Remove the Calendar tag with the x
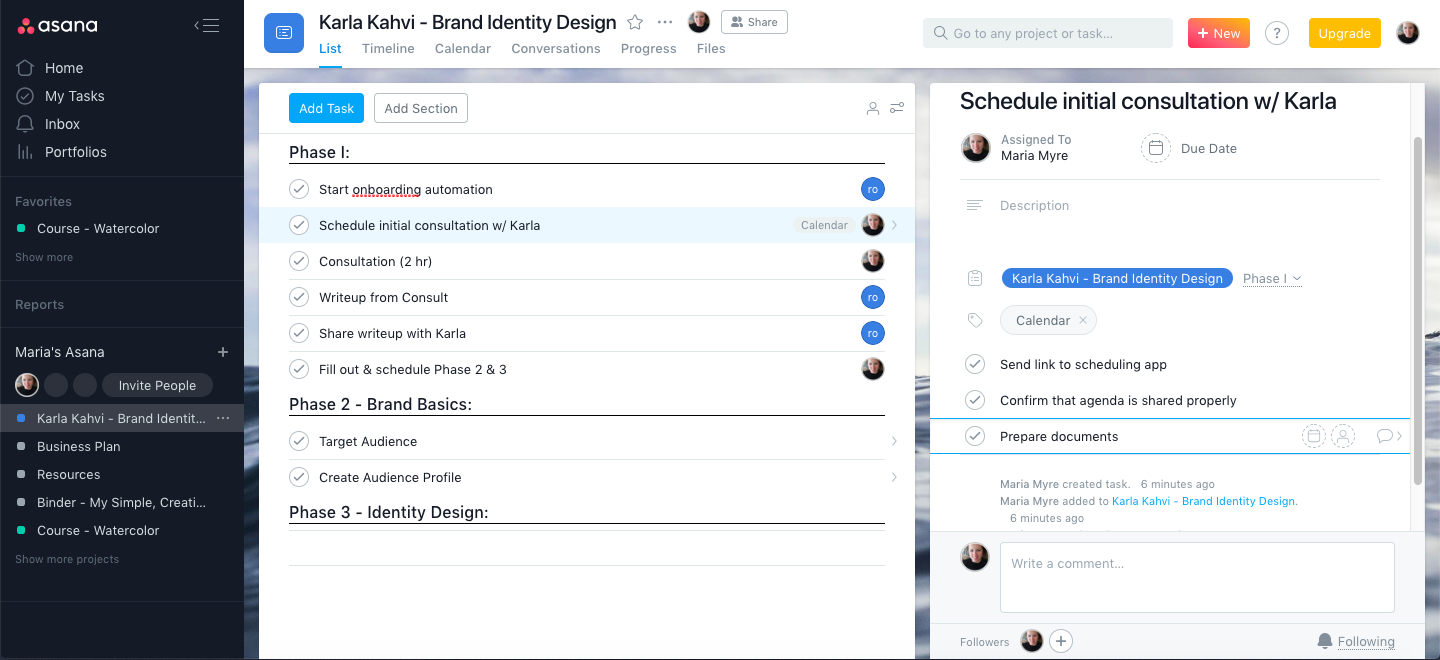Viewport: 1440px width, 660px height. pyautogui.click(x=1082, y=320)
